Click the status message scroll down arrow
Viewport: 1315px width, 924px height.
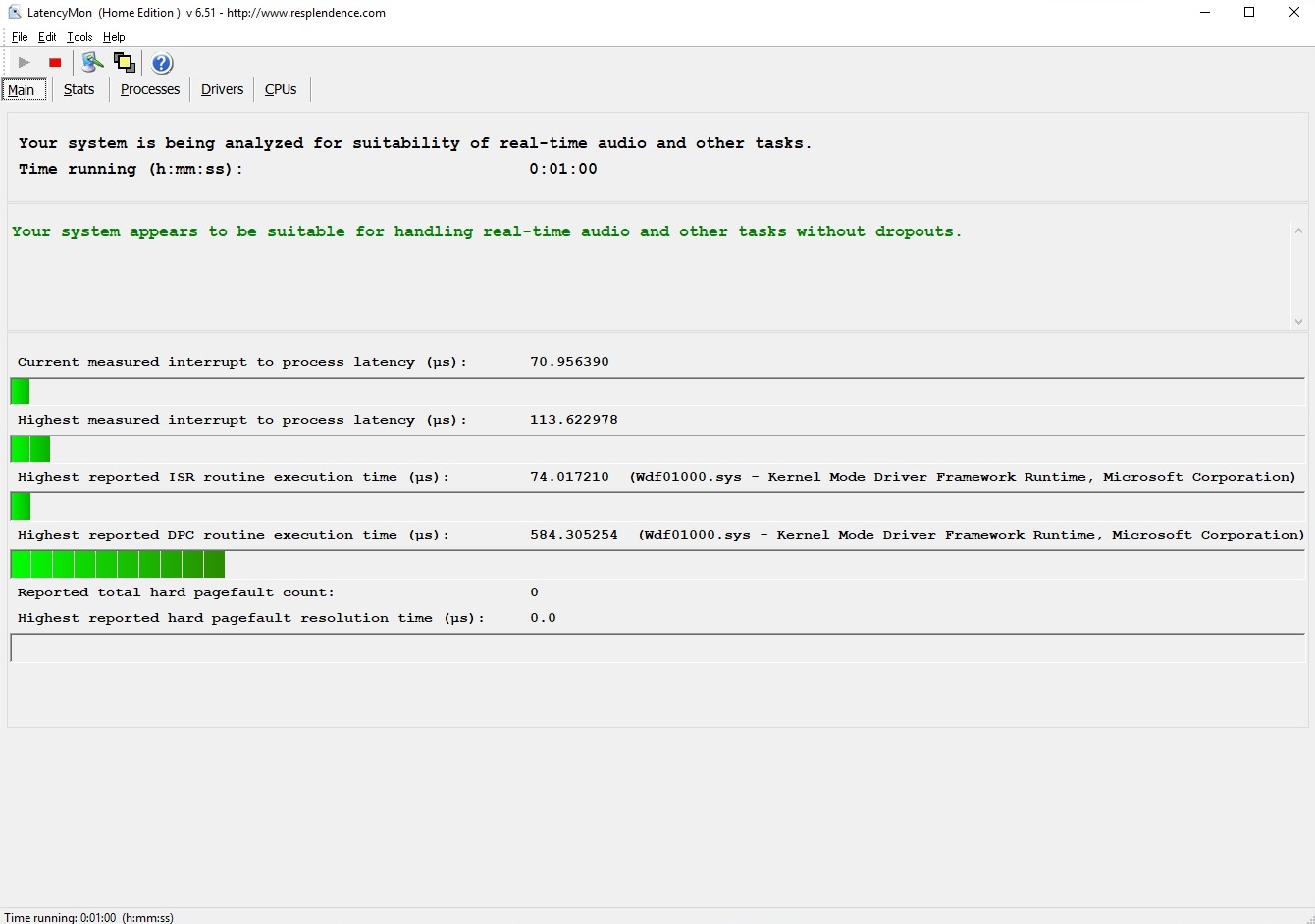(x=1298, y=321)
